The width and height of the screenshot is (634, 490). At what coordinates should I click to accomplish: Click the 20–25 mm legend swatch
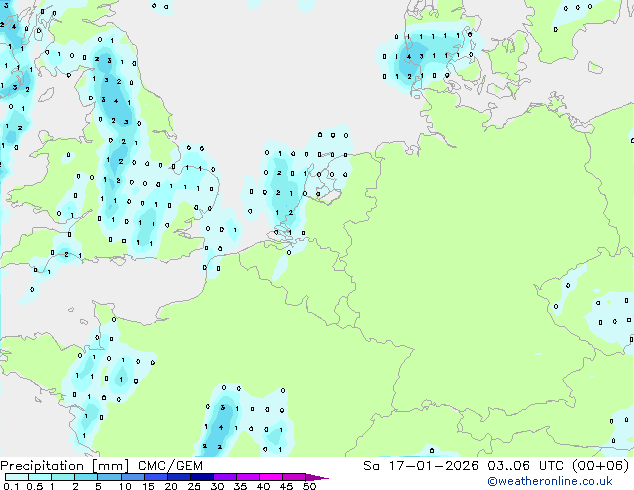[x=179, y=477]
